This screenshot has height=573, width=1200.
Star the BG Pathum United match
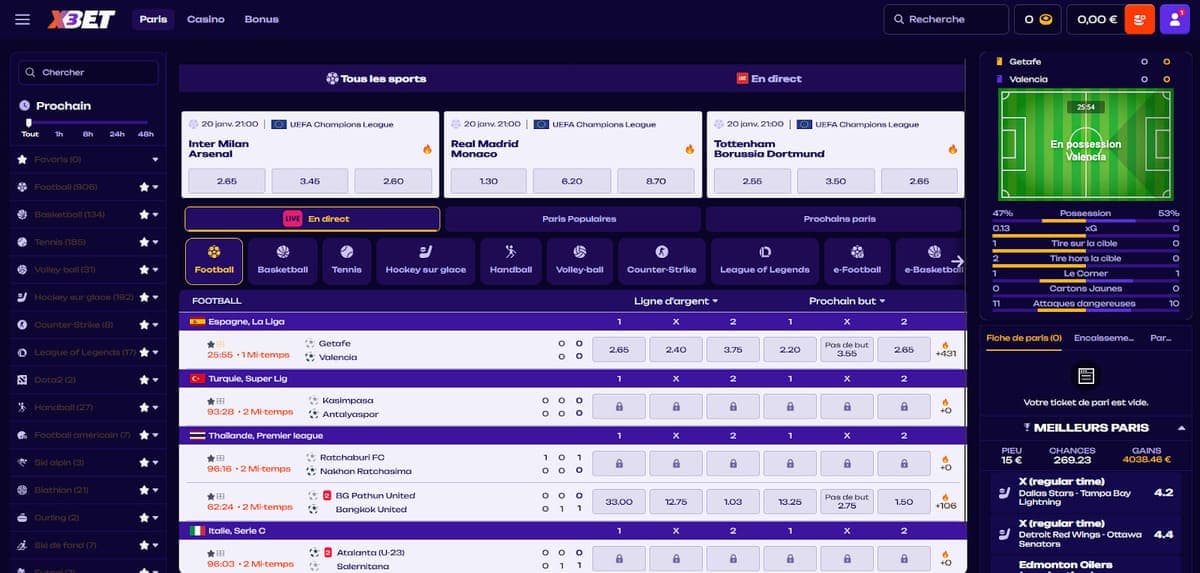tap(211, 495)
